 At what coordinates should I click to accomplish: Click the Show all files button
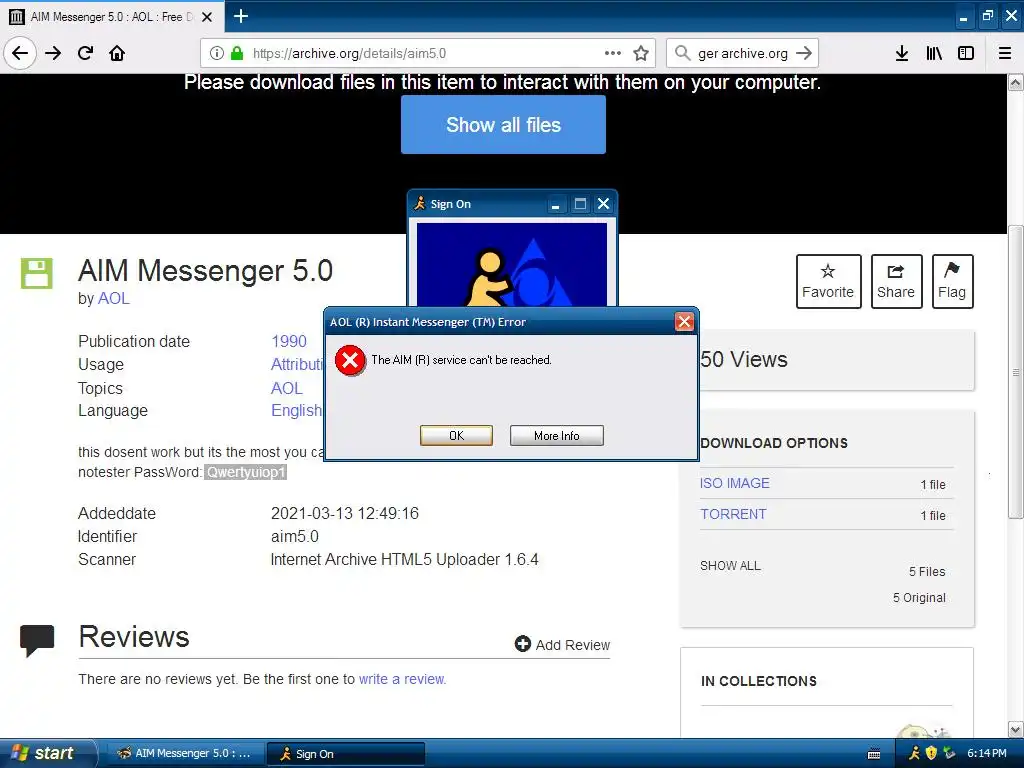(503, 125)
